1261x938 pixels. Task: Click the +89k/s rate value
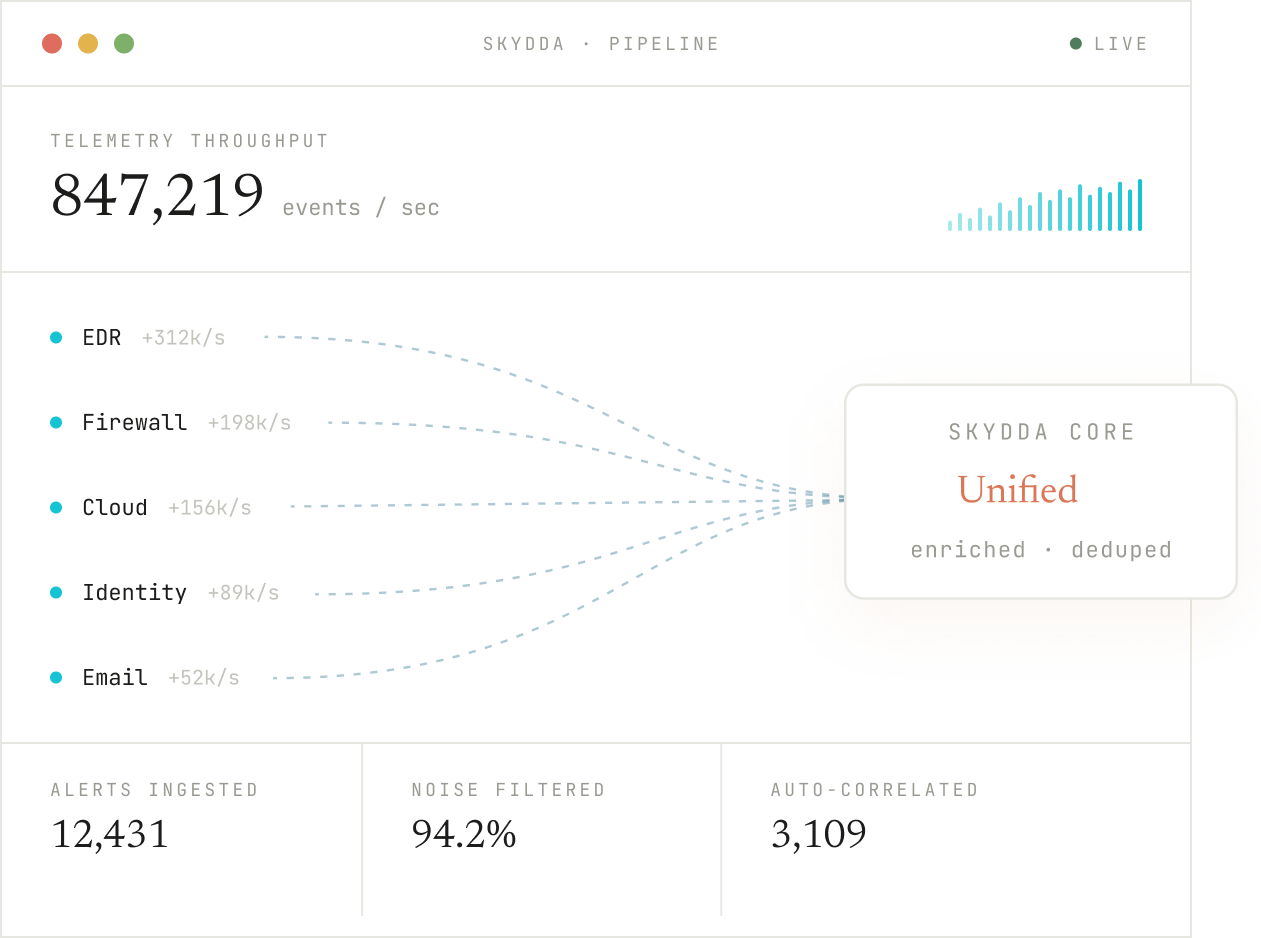coord(244,593)
